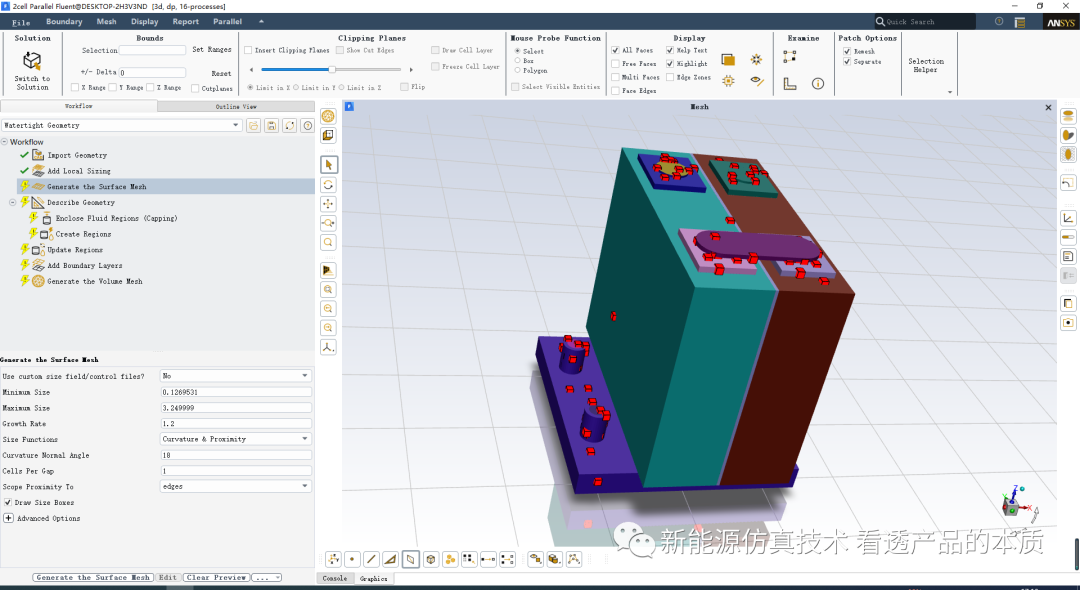Switch to the Outline View tab
This screenshot has width=1080, height=590.
tap(236, 106)
